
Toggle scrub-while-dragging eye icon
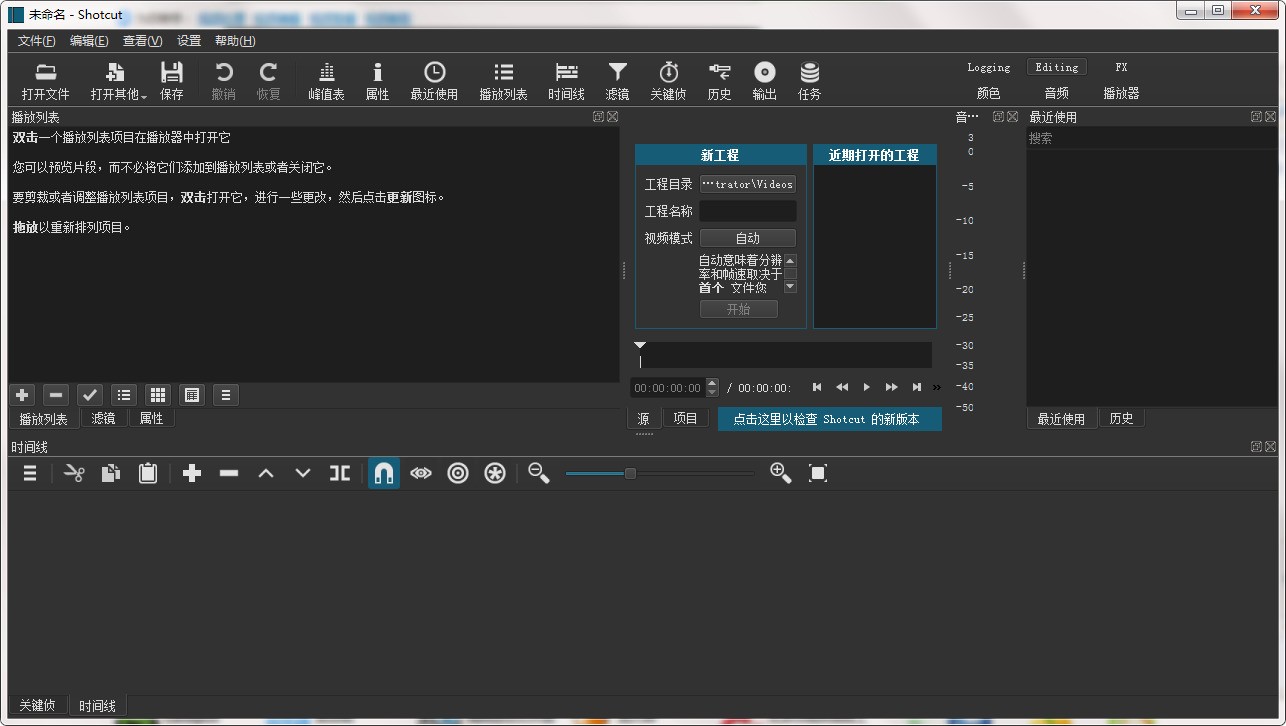point(420,473)
